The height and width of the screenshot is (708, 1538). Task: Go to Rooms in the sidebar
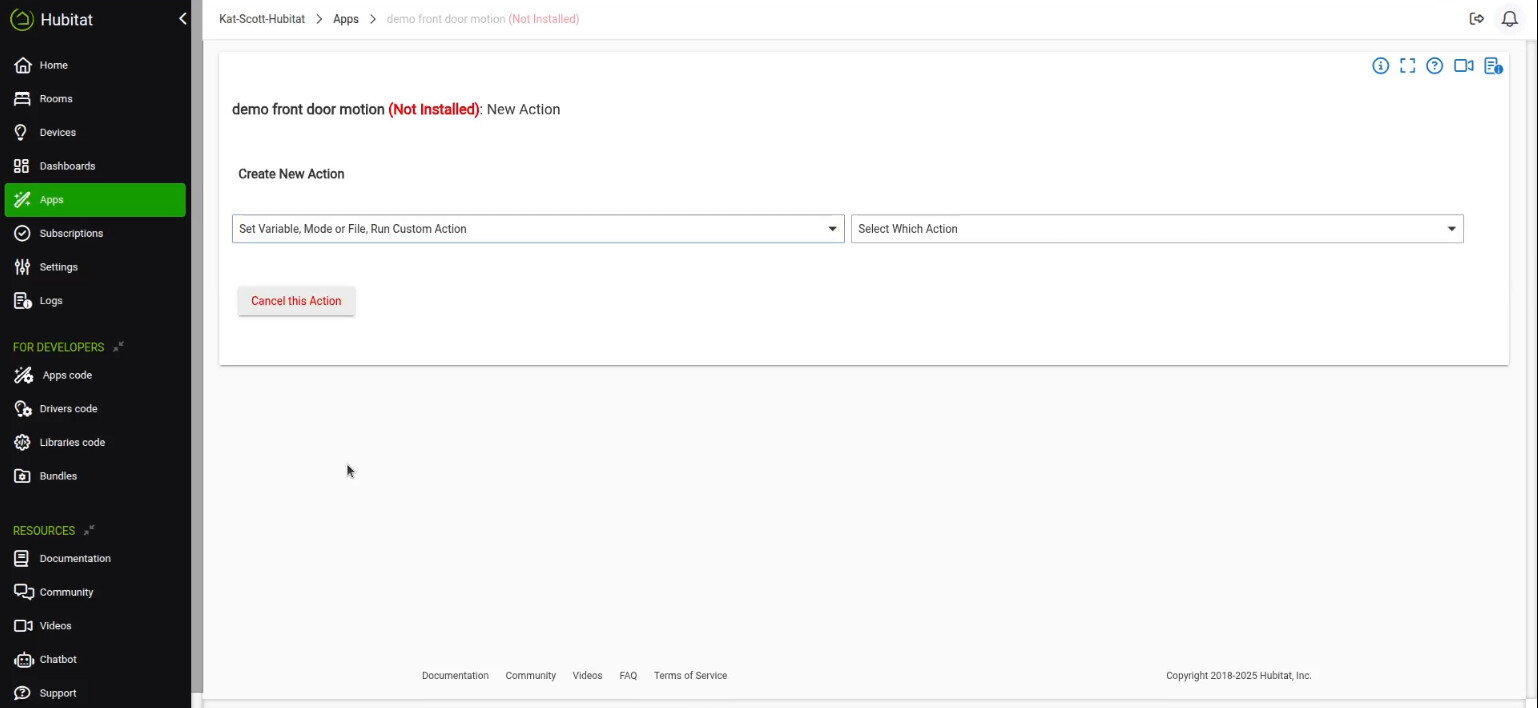pos(95,99)
